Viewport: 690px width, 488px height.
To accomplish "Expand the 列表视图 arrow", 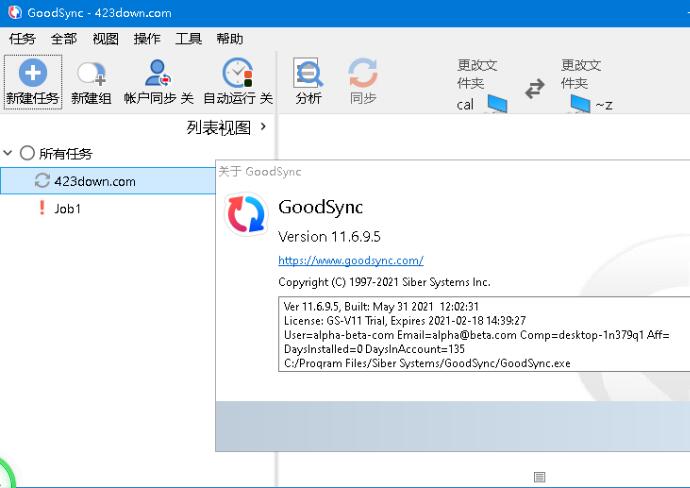I will point(263,127).
